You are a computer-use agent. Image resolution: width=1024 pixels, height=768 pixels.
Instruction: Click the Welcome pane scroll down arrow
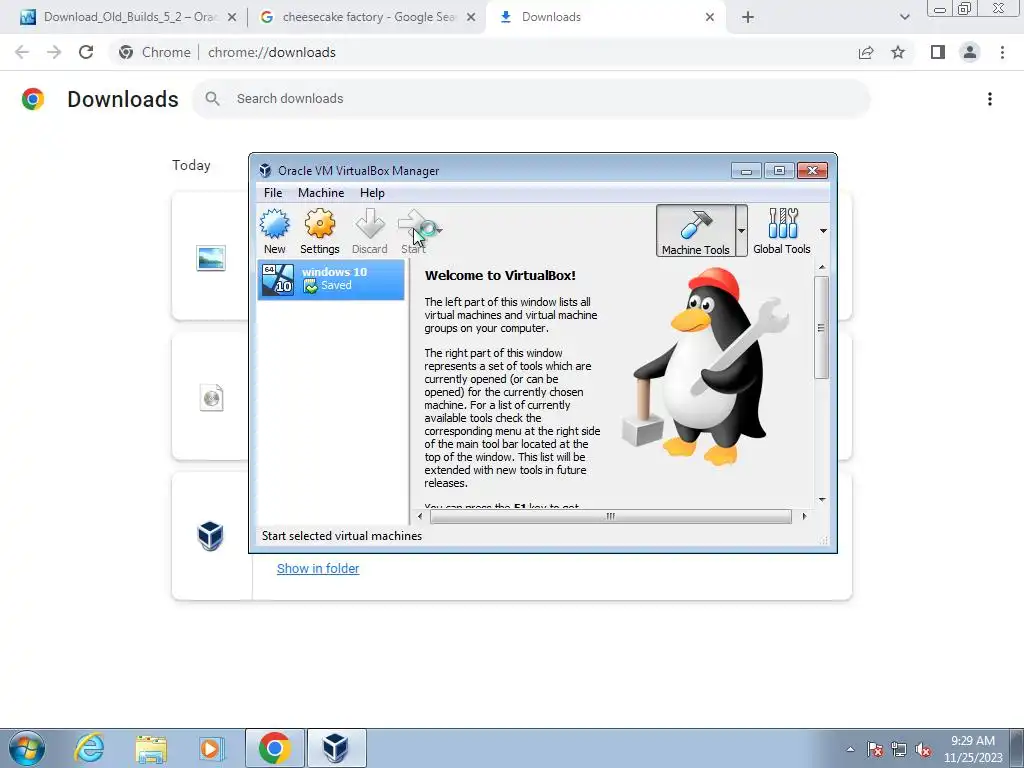click(822, 500)
